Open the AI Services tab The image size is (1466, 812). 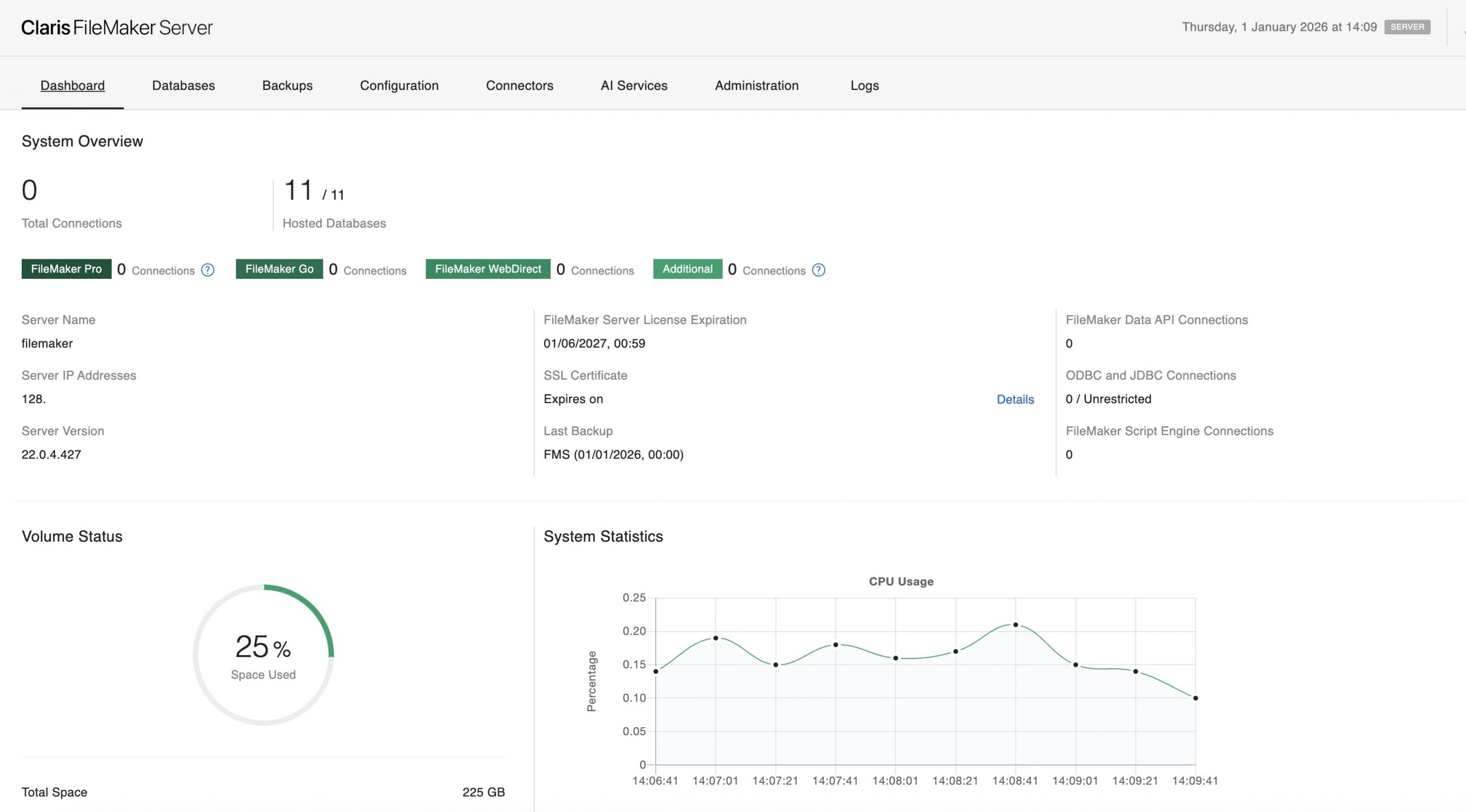coord(634,85)
